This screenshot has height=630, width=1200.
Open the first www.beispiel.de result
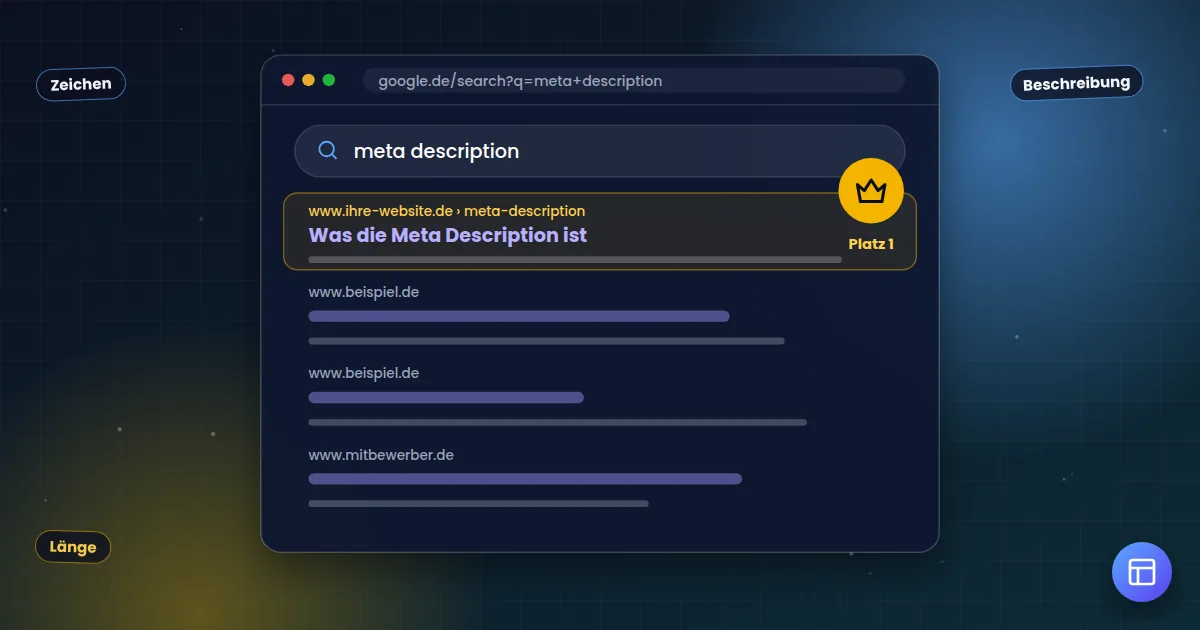[x=363, y=292]
